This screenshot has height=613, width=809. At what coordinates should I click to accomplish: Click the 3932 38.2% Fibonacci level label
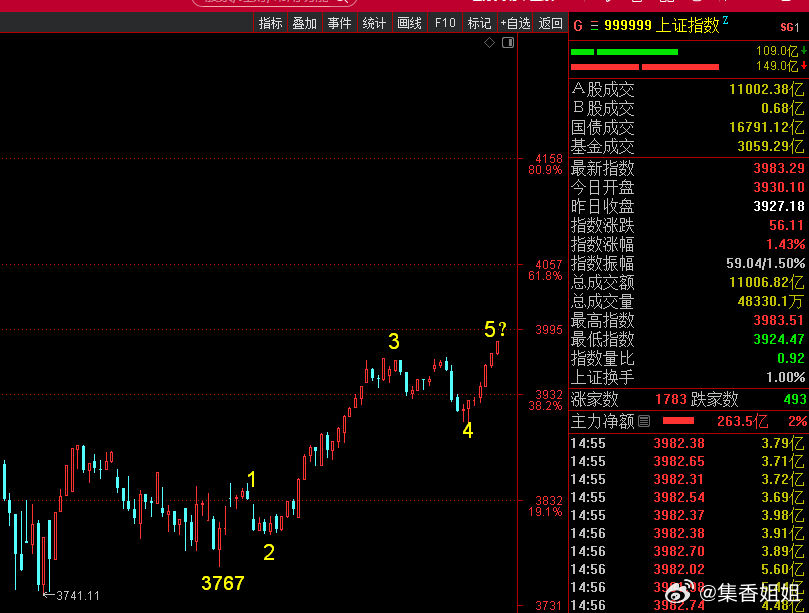[x=546, y=400]
